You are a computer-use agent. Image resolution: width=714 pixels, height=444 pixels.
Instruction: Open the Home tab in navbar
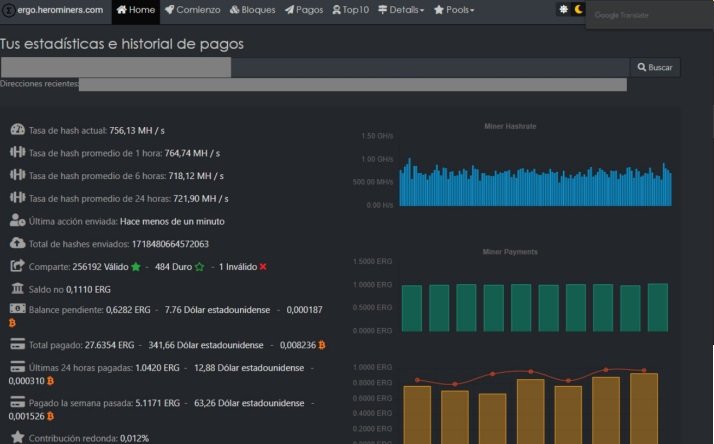(x=136, y=10)
